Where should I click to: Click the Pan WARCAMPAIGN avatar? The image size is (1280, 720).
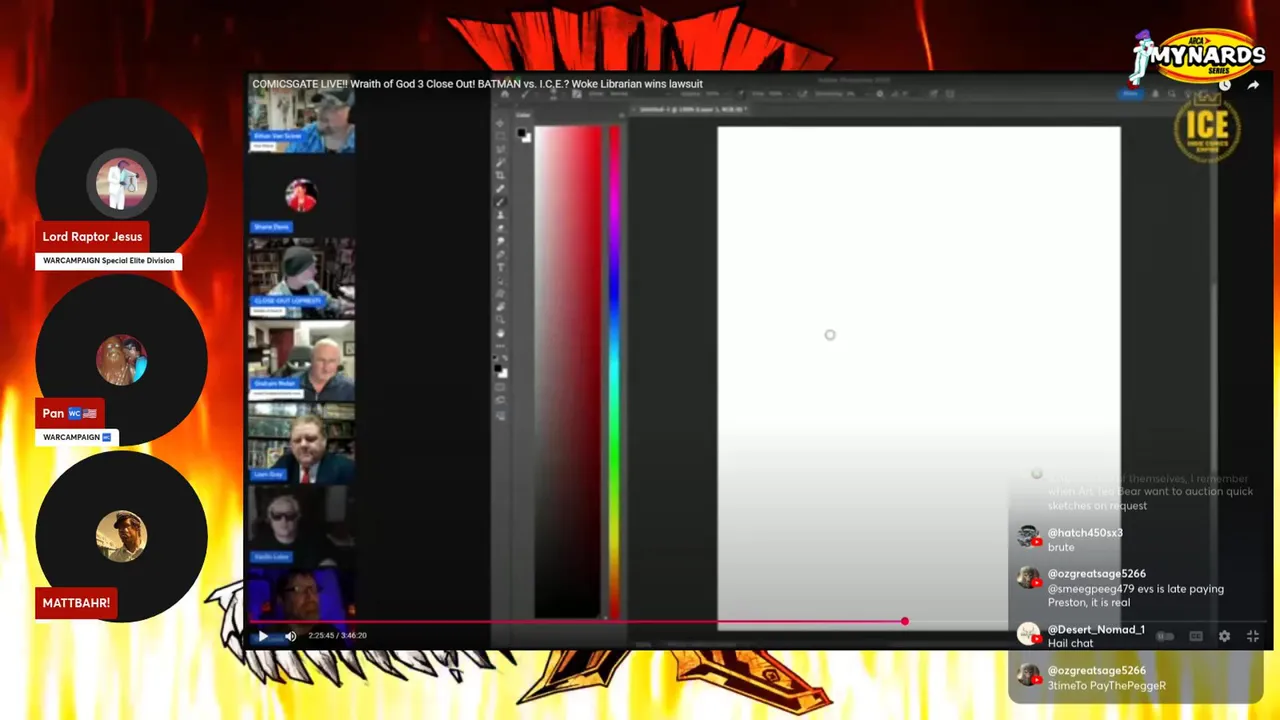pos(122,360)
